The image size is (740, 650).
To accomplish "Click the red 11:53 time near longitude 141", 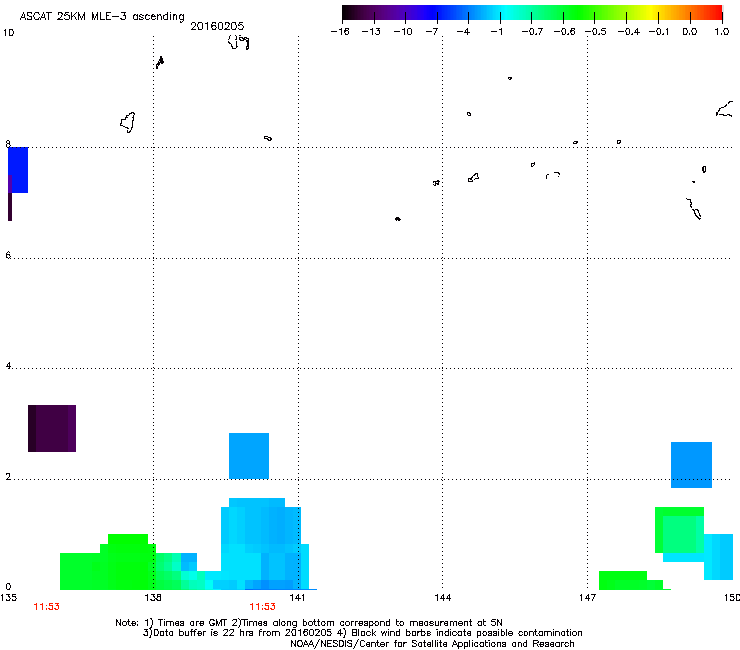I will point(262,607).
